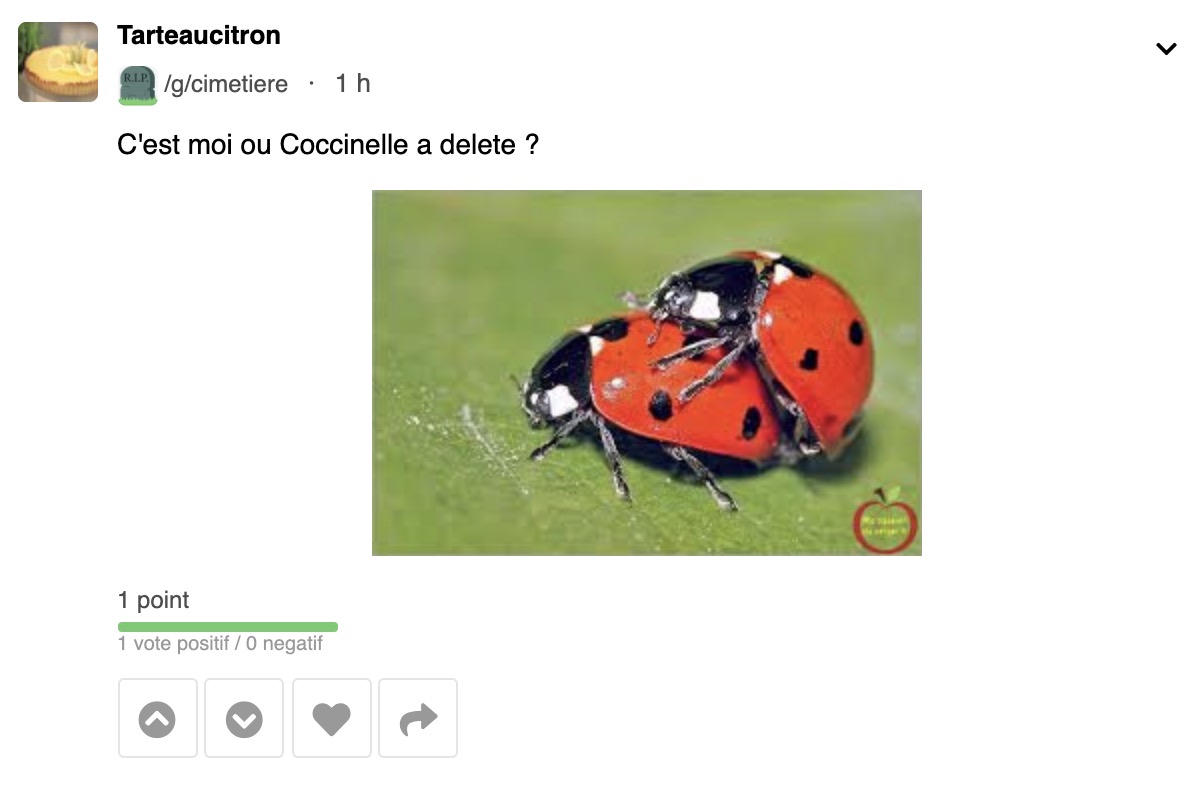Open Tarteaucitron's lemon tart avatar
The height and width of the screenshot is (796, 1196).
pos(58,62)
